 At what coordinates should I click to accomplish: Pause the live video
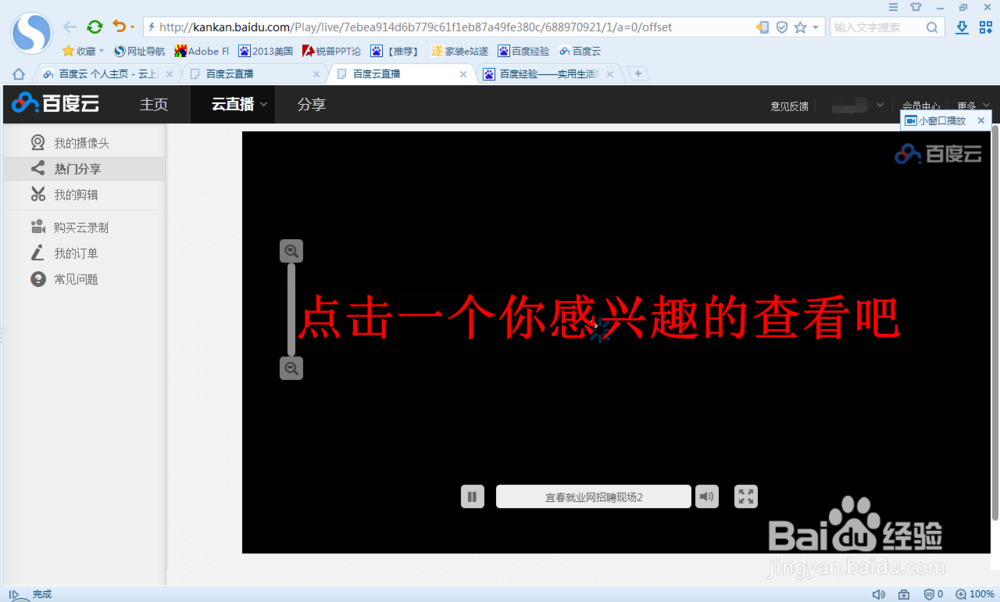pyautogui.click(x=473, y=496)
